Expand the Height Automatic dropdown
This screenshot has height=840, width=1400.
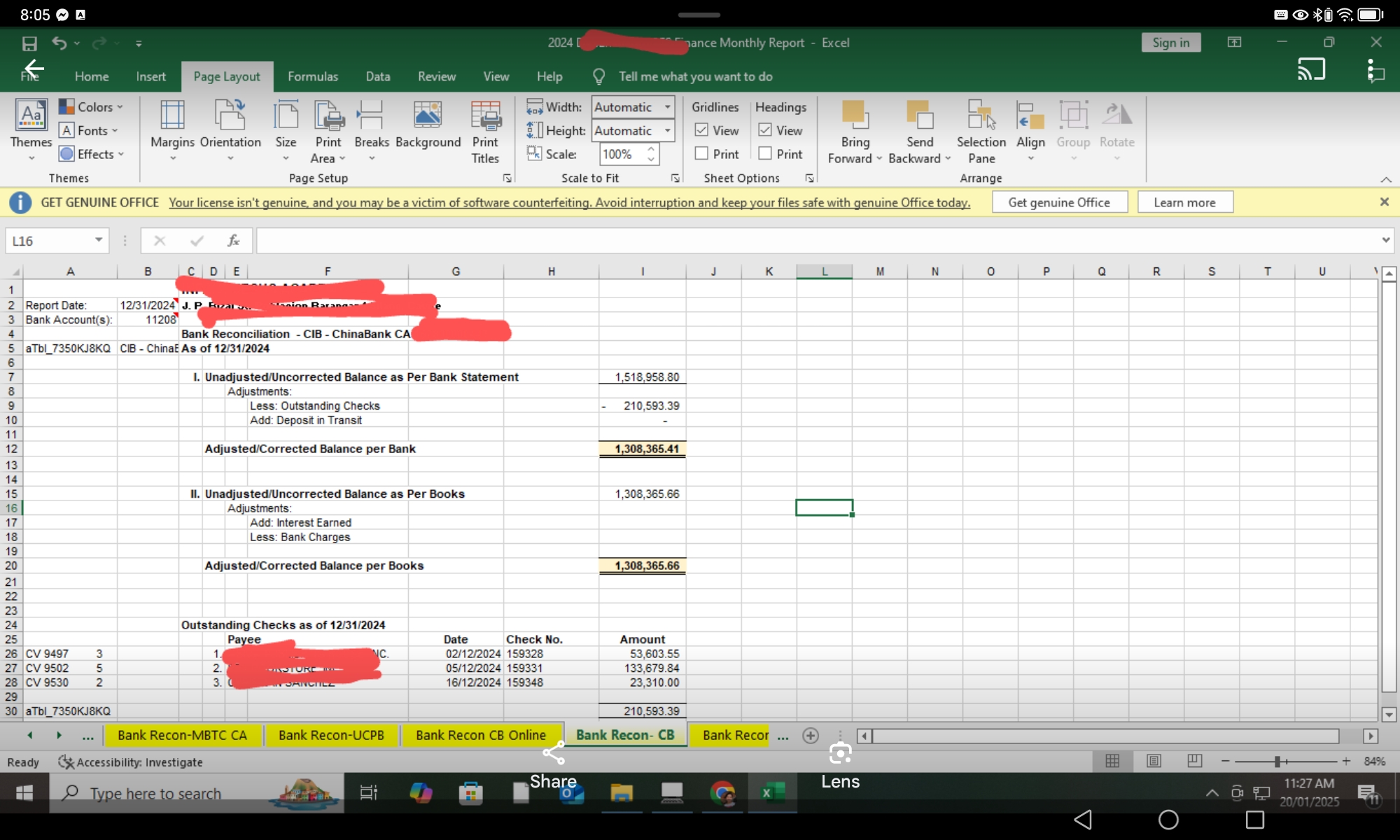pos(668,131)
